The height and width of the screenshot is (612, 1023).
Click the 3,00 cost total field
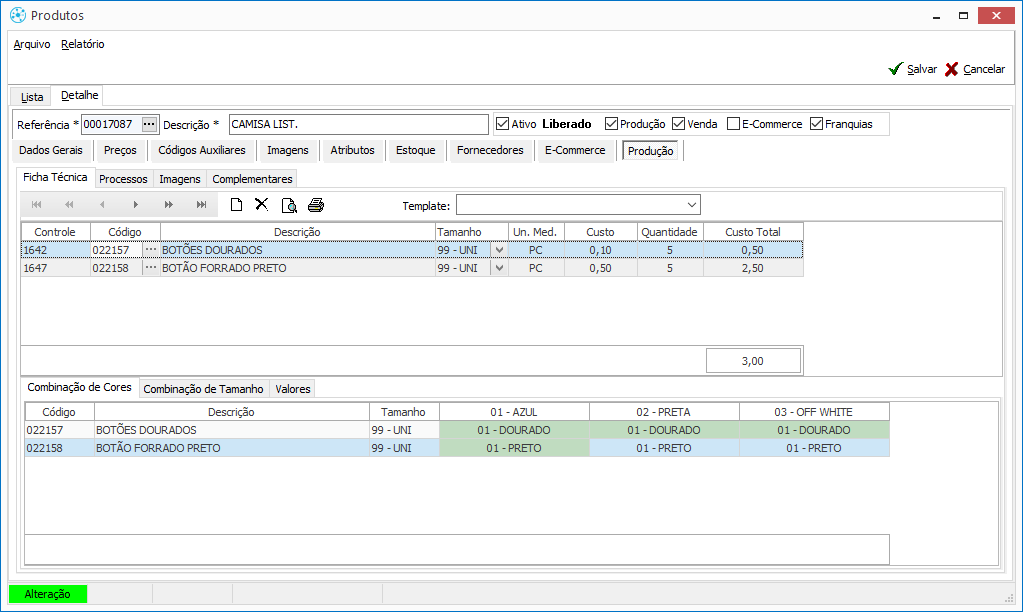coord(753,361)
